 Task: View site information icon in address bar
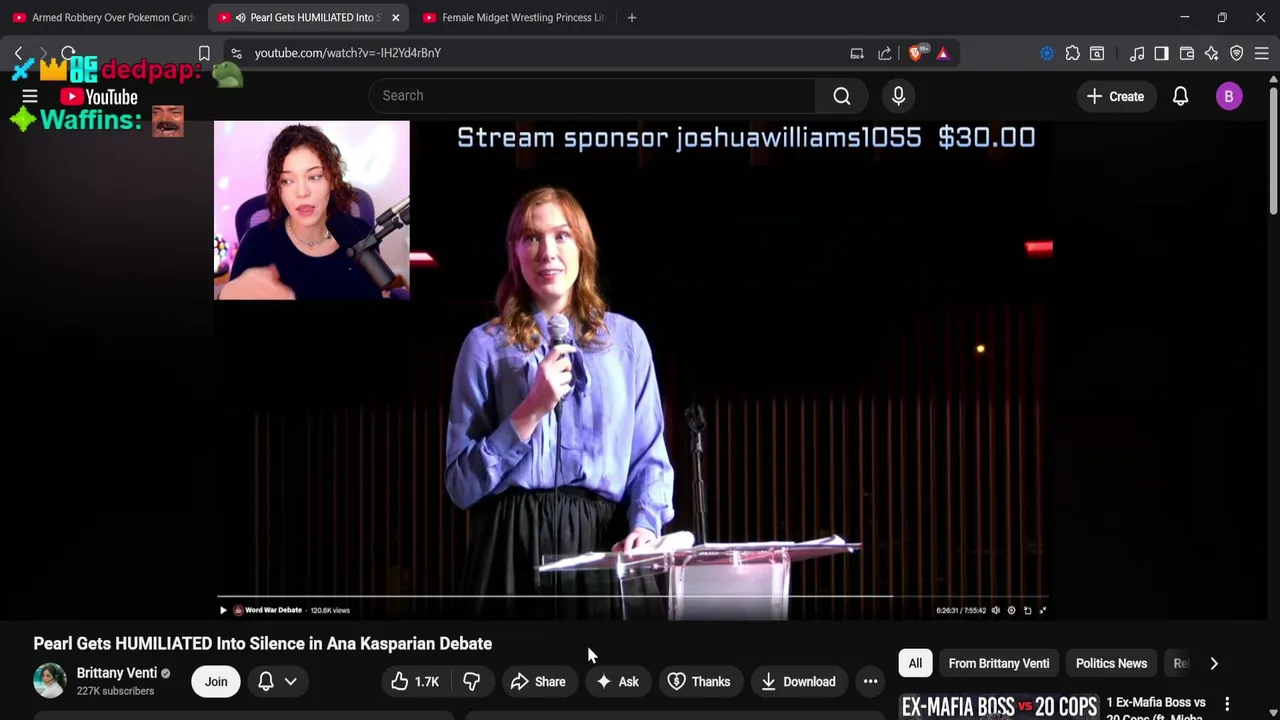coord(235,53)
